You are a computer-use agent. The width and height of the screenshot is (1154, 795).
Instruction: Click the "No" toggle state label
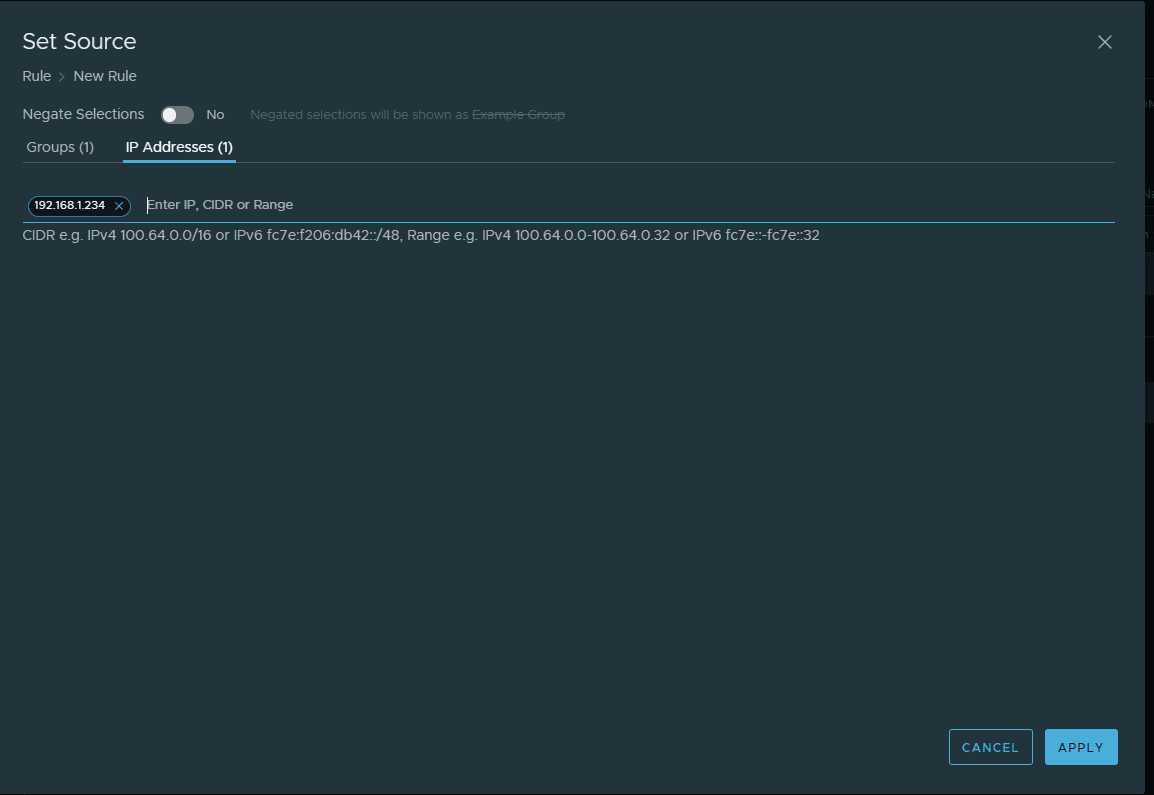pyautogui.click(x=215, y=115)
